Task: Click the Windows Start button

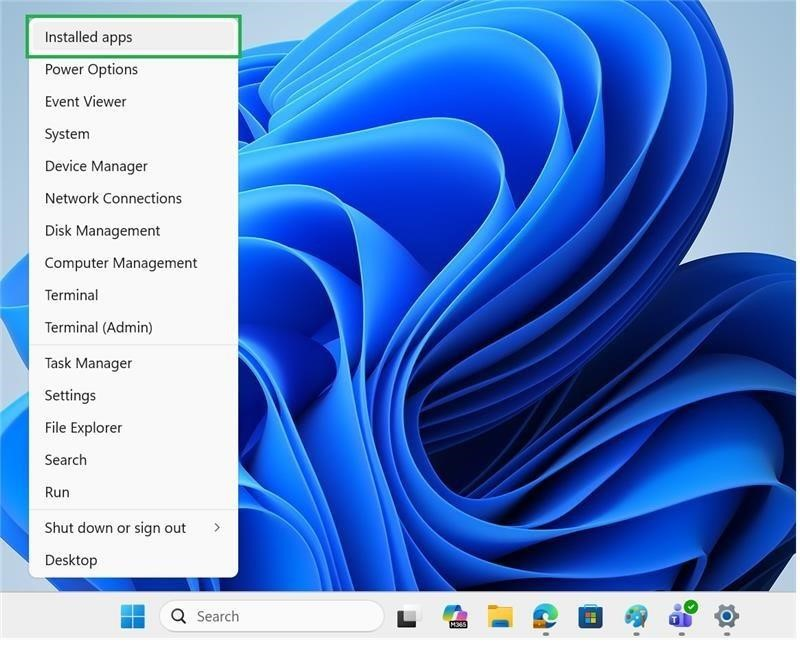Action: [x=133, y=616]
